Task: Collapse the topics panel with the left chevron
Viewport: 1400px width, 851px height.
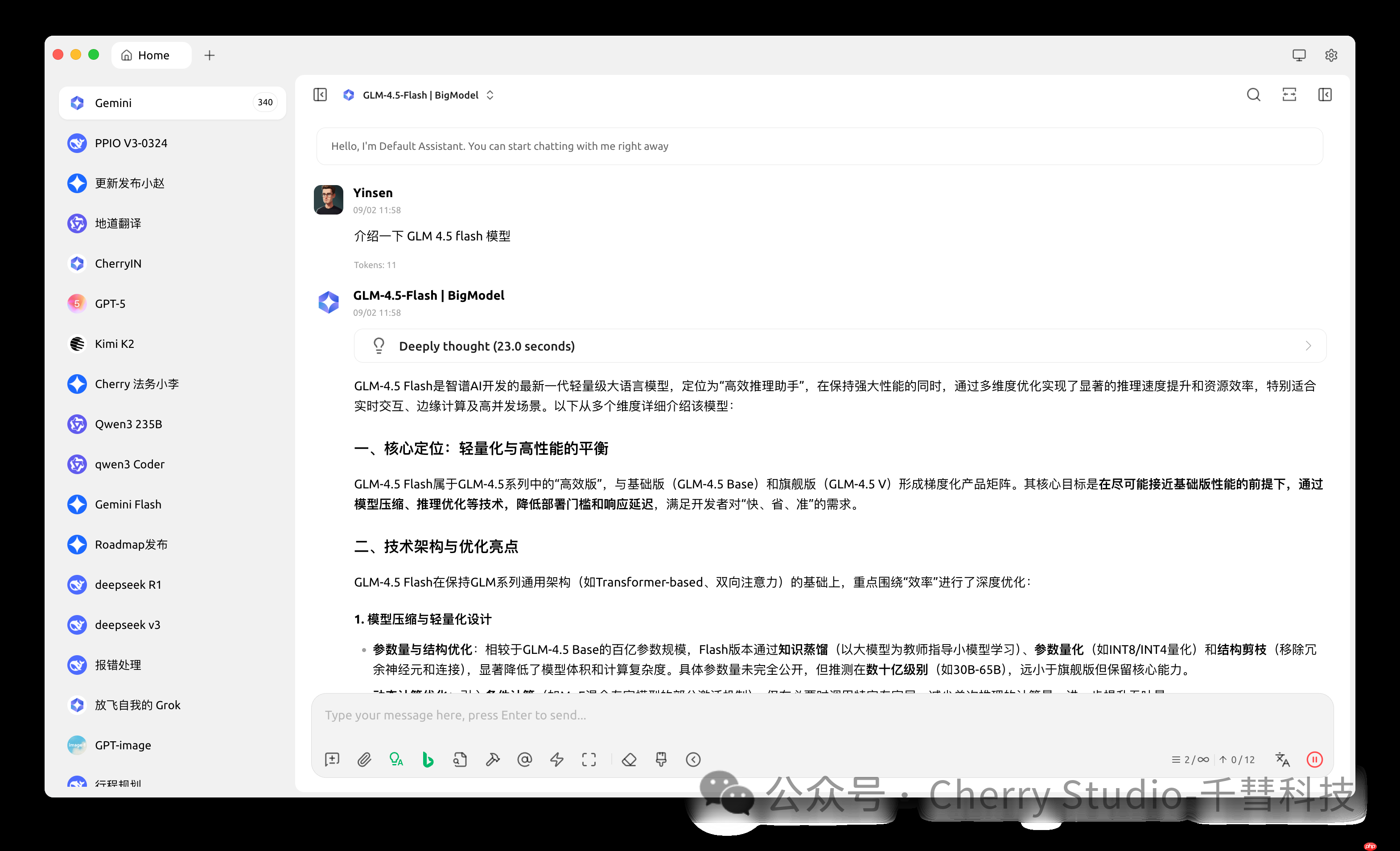Action: 320,95
